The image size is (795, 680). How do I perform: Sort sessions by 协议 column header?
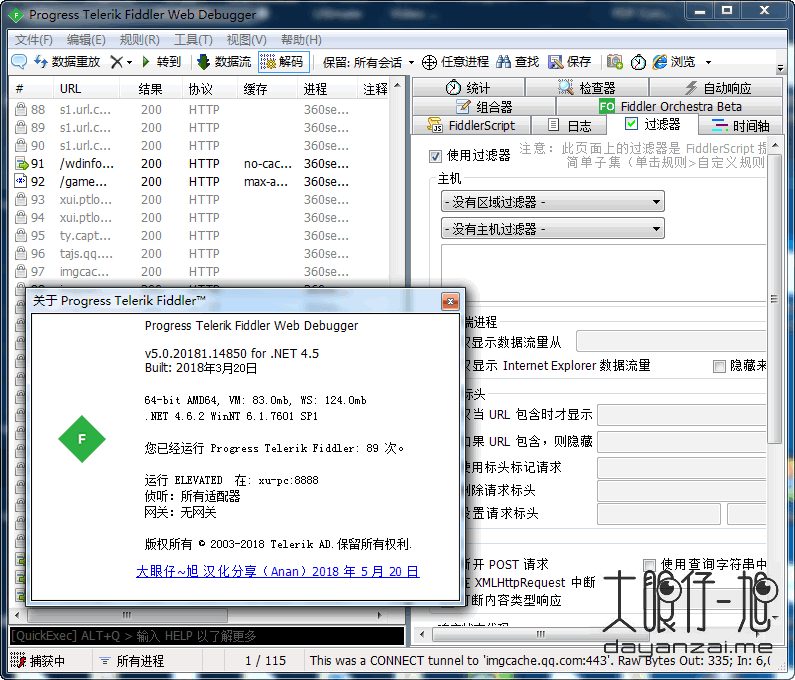pos(209,89)
